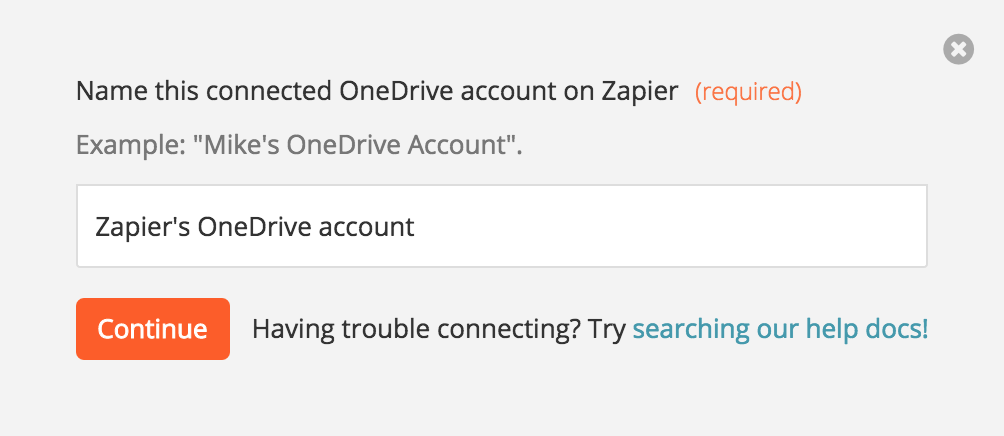Click the word "Try" before the help link

[606, 329]
